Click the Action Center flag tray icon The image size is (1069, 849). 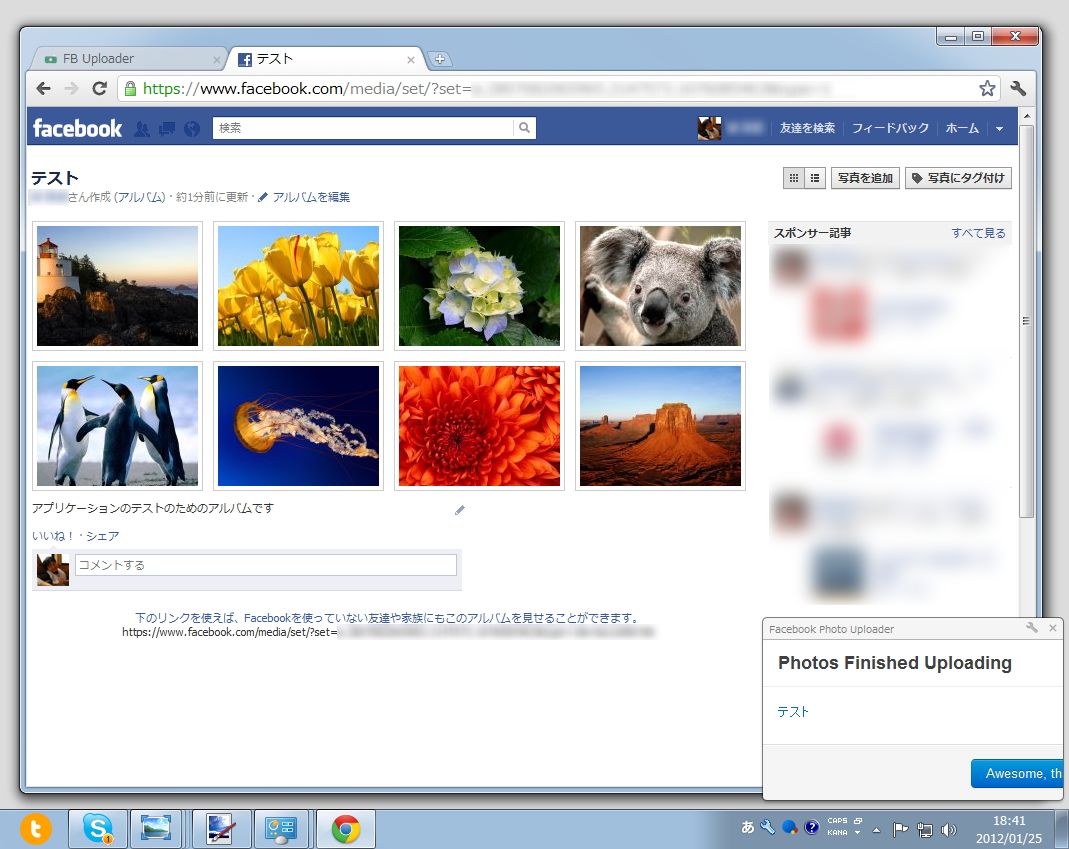pos(901,829)
